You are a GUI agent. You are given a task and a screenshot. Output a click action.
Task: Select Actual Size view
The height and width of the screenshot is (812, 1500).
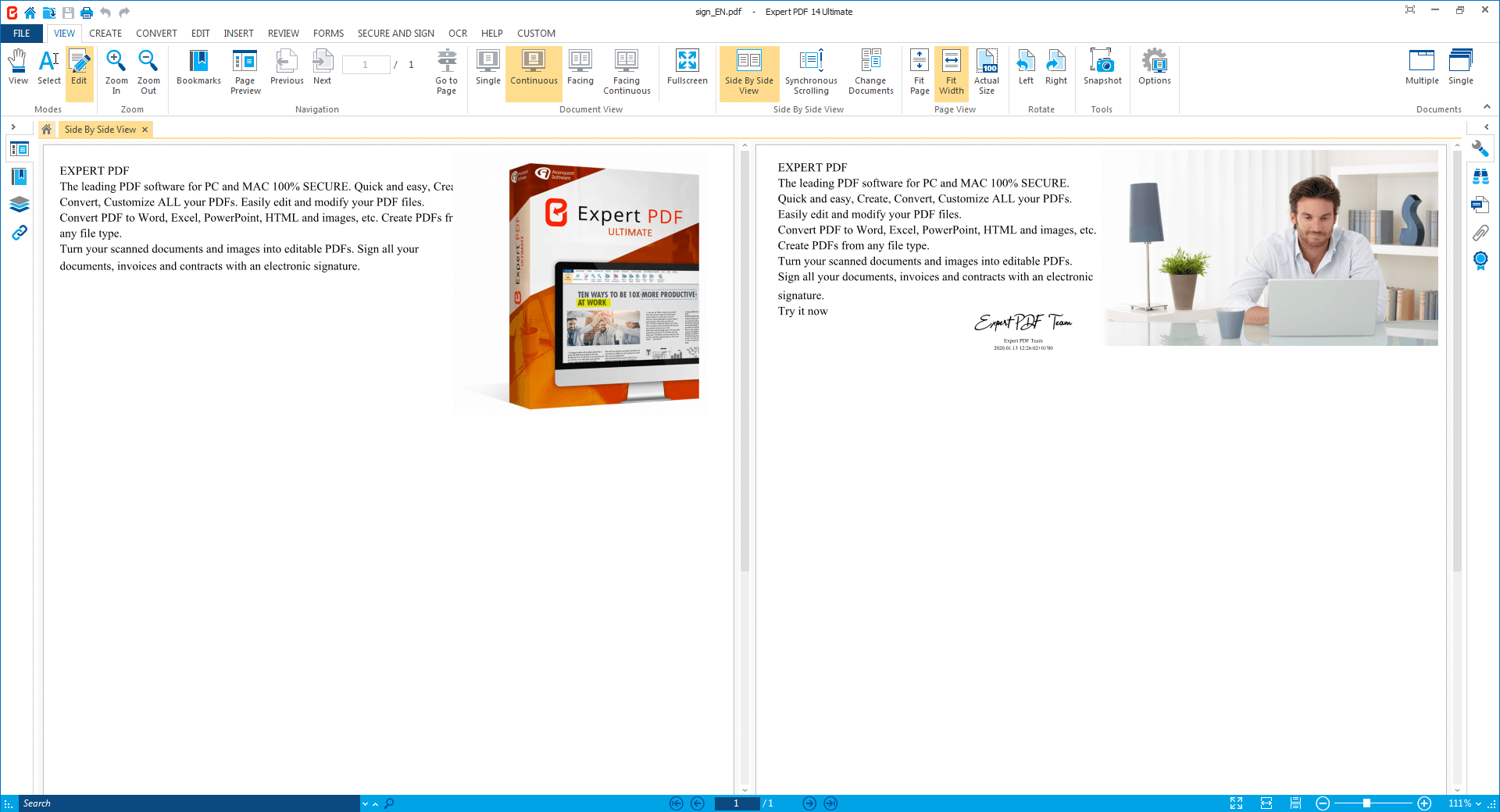(987, 72)
